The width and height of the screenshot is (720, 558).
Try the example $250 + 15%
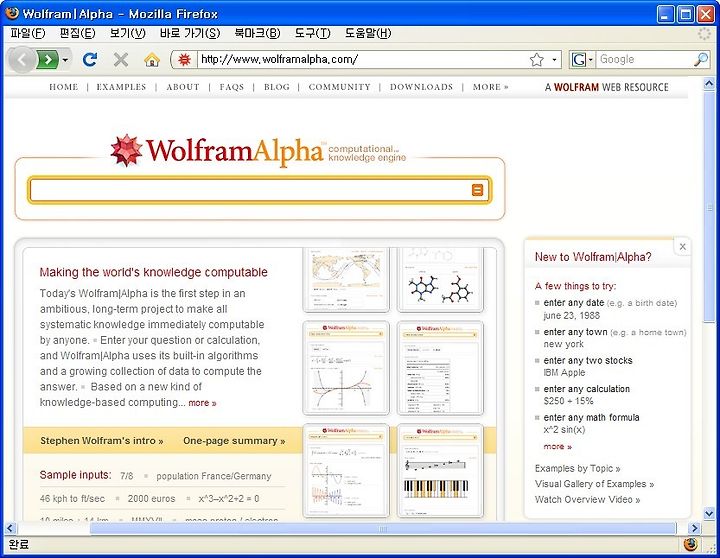pos(568,401)
